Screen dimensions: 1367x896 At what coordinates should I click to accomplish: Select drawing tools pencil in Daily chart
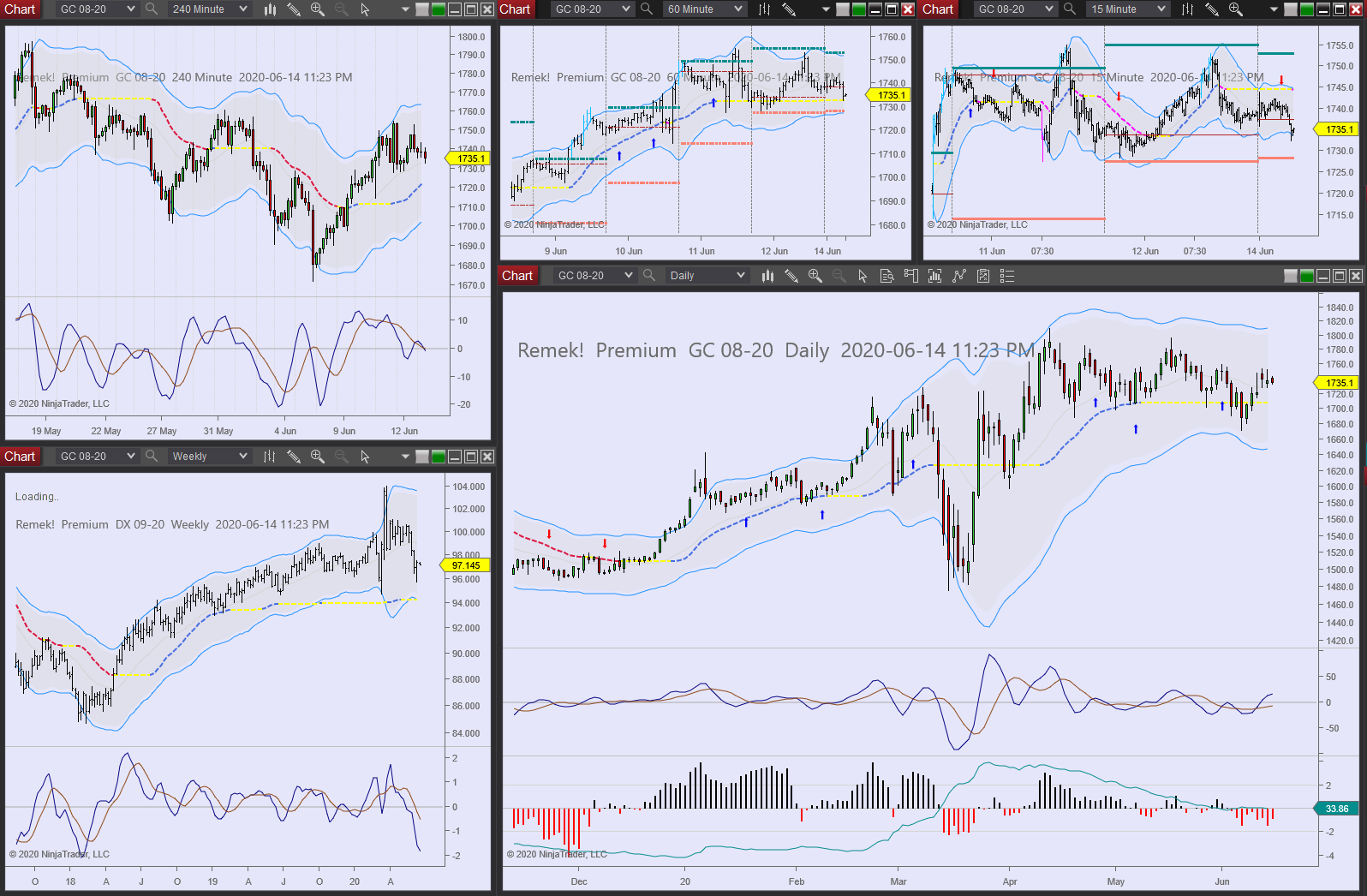tap(791, 276)
